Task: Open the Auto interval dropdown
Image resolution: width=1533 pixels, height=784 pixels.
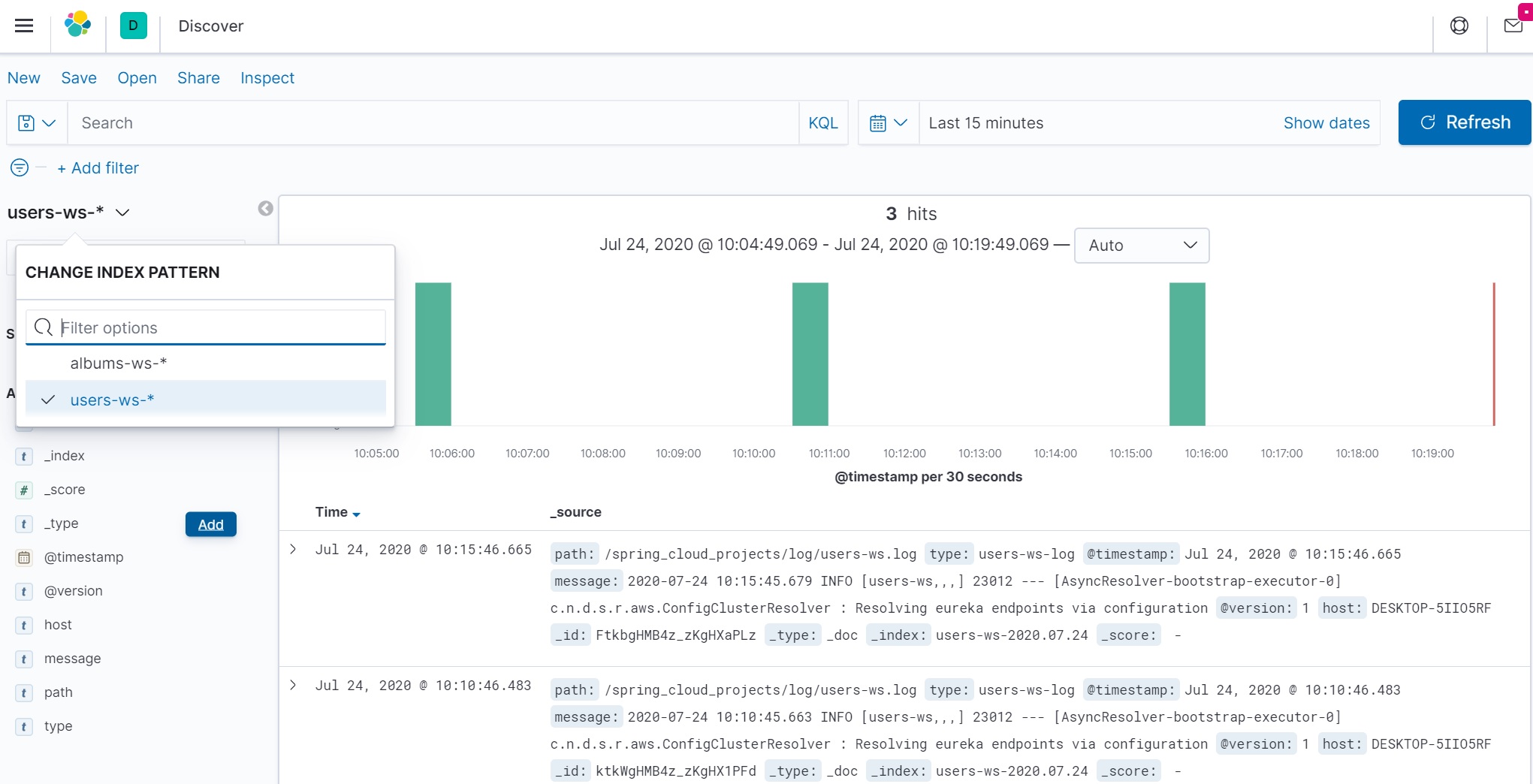Action: pyautogui.click(x=1141, y=246)
